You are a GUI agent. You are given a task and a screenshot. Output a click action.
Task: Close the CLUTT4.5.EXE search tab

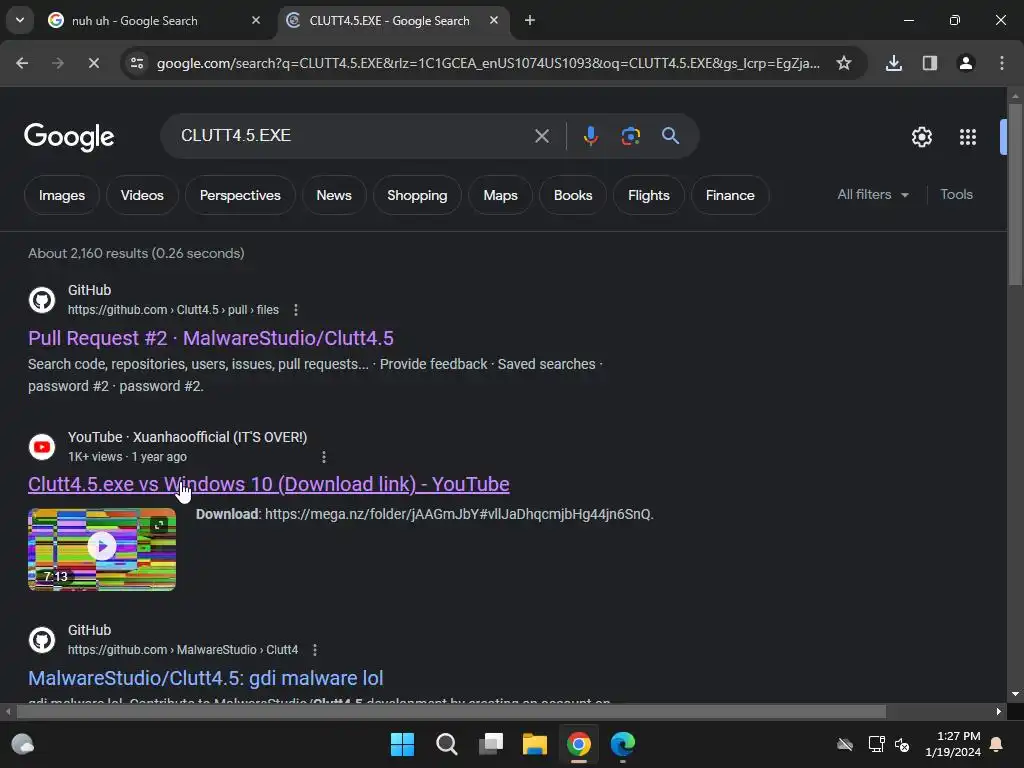tap(494, 20)
